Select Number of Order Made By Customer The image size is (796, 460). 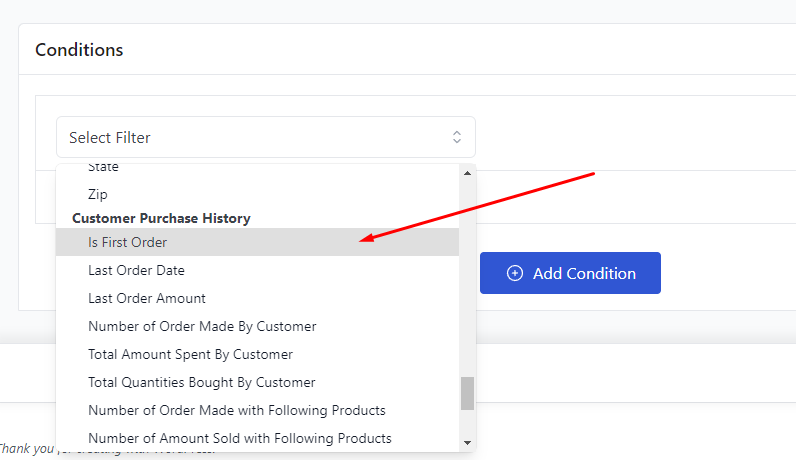[x=257, y=326]
